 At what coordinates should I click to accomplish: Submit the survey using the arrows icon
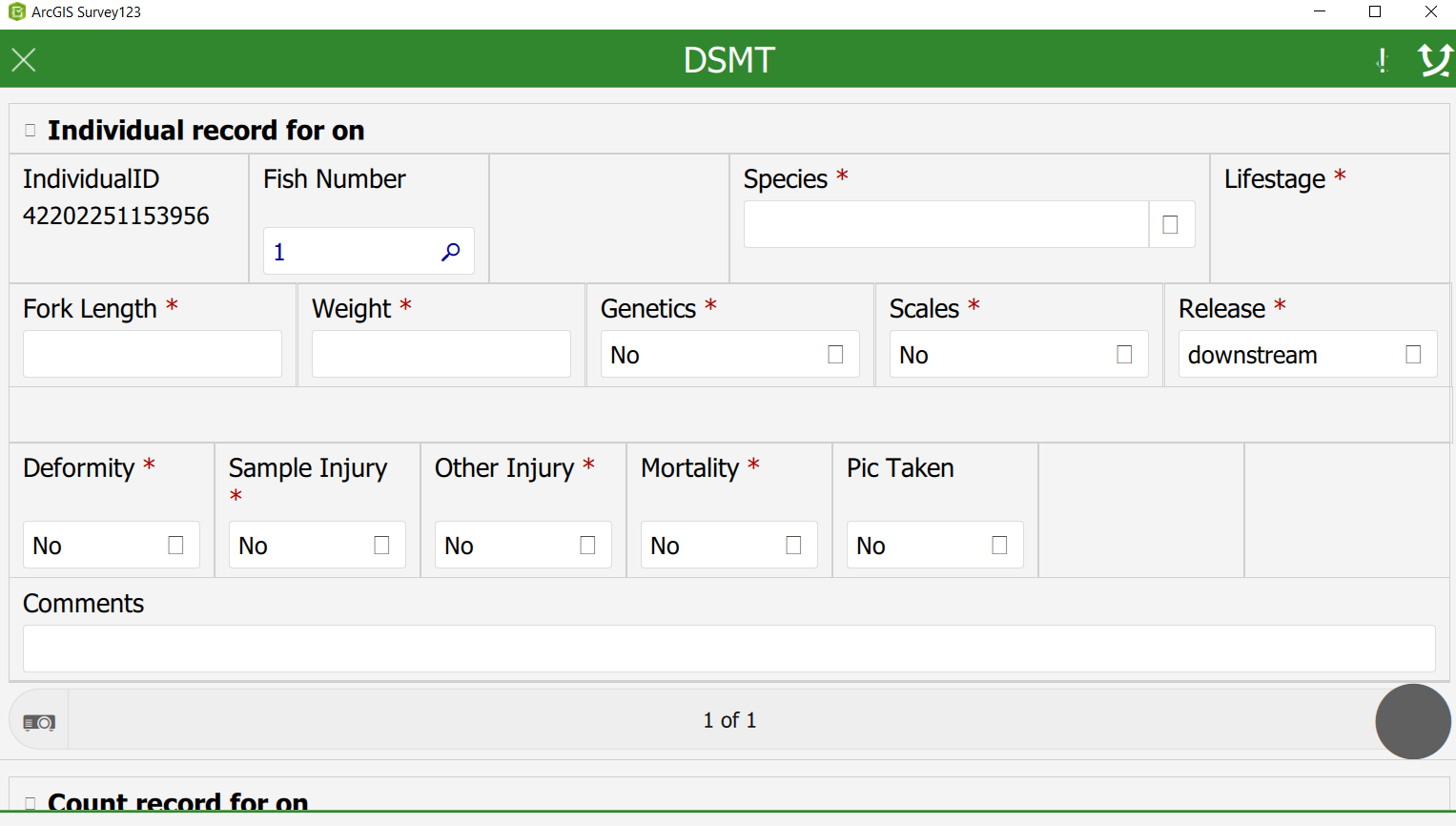[1434, 59]
